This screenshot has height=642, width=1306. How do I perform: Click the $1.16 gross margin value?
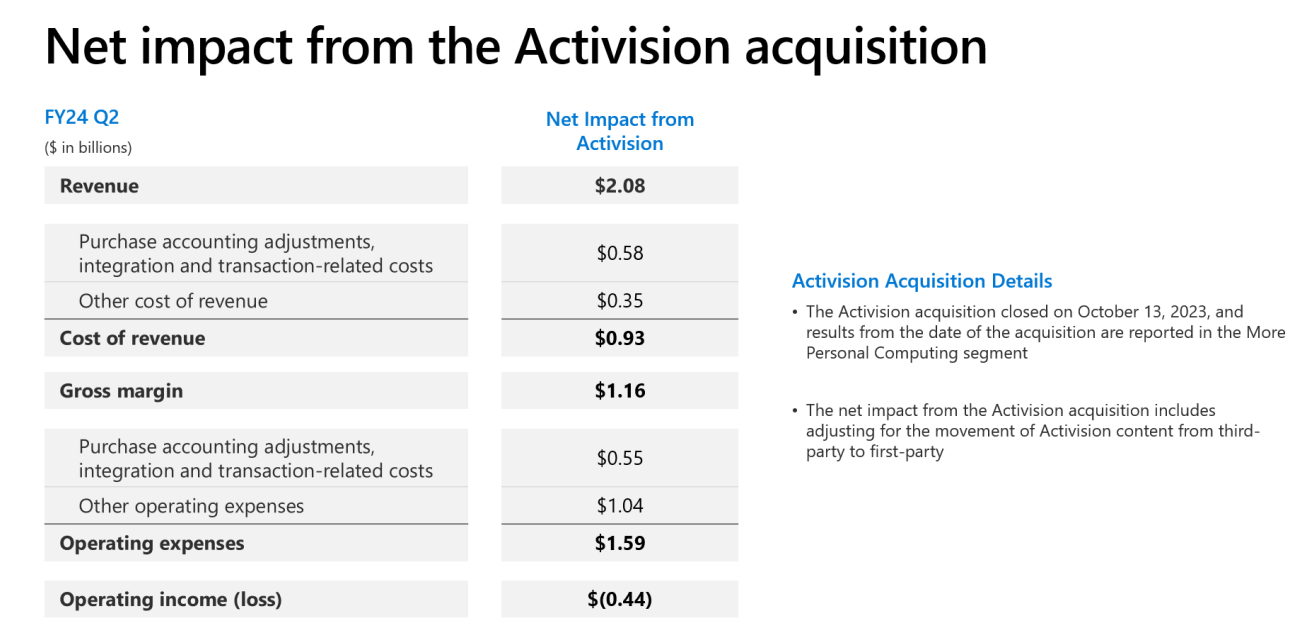(620, 391)
